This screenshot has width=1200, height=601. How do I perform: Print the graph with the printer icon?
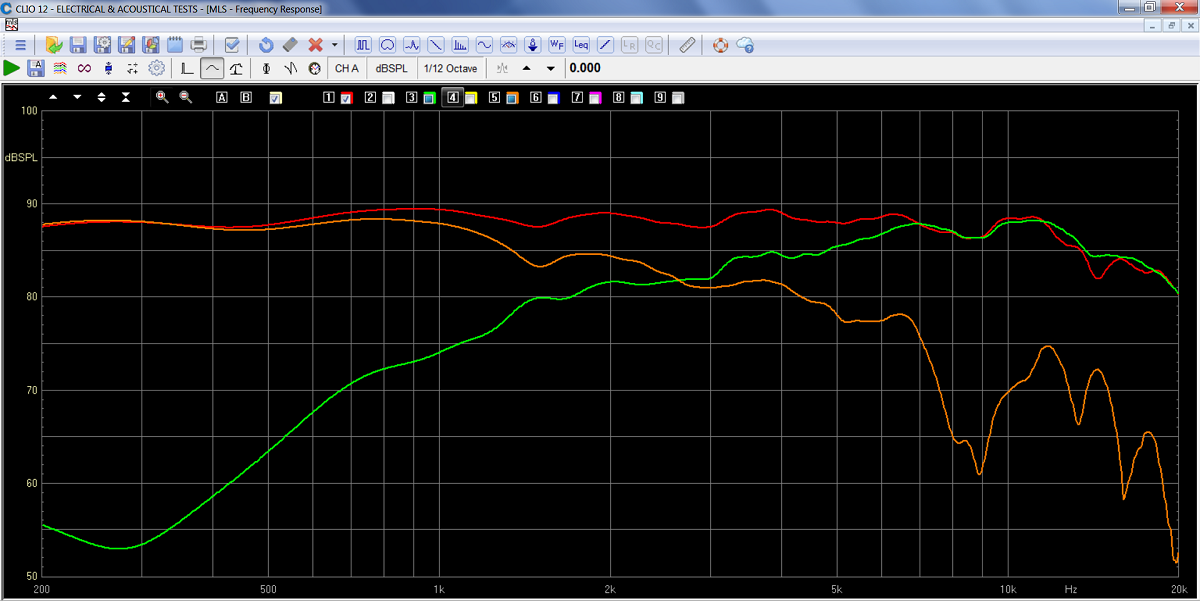(x=198, y=45)
